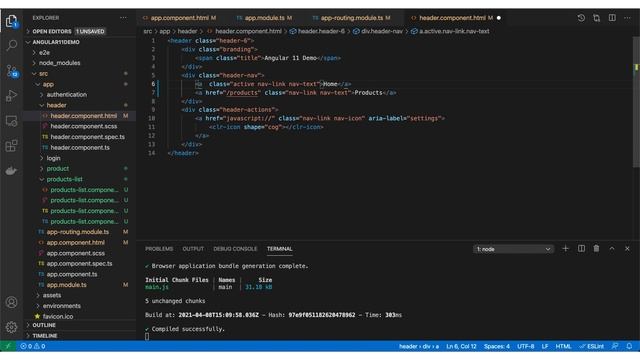The width and height of the screenshot is (640, 360).
Task: Click 'Ln 6, Col 12' in status bar
Action: coord(461,346)
